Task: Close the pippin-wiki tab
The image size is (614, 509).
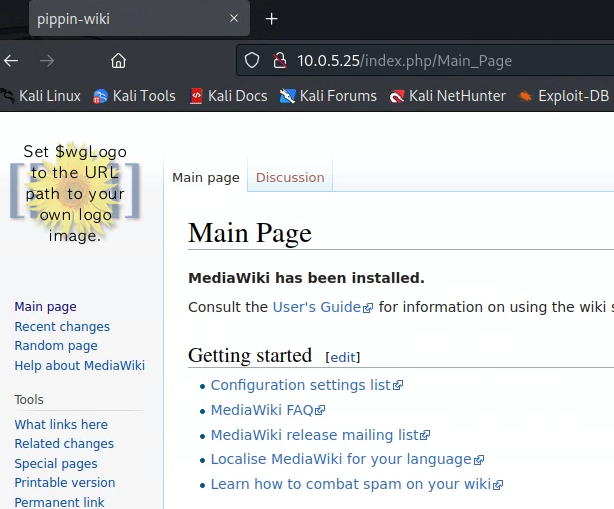Action: 233,19
